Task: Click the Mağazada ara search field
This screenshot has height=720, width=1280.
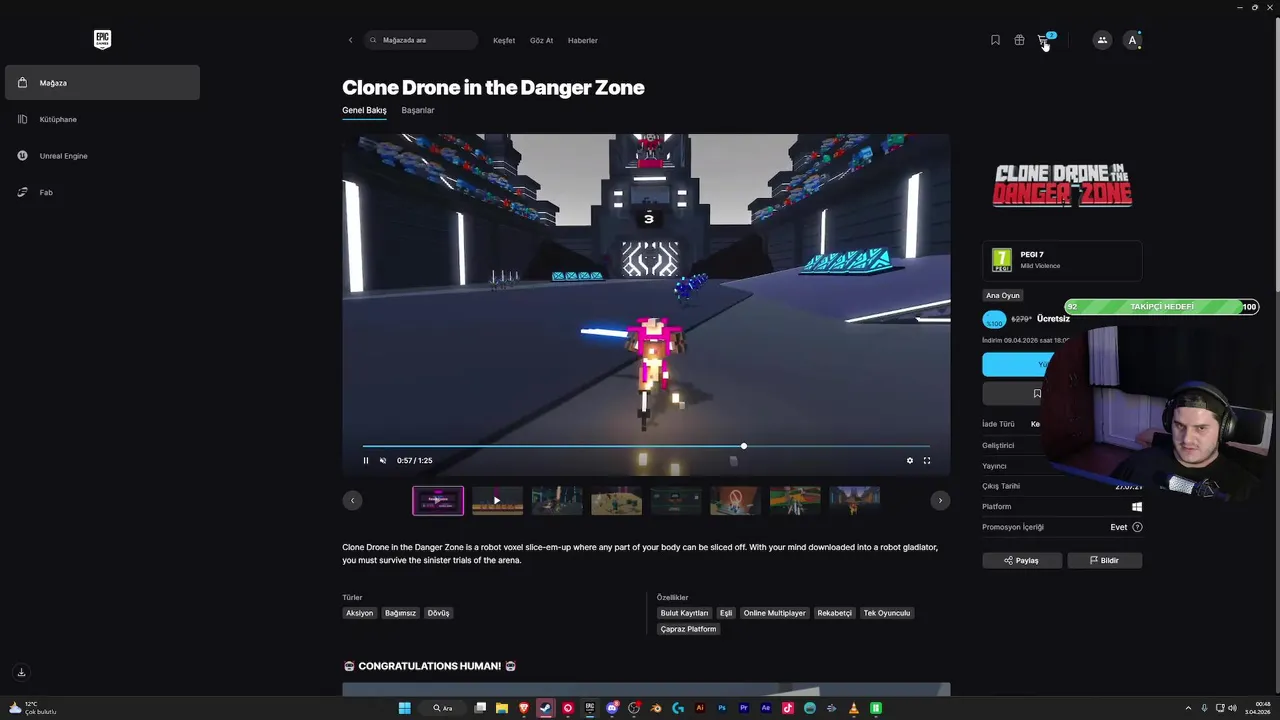Action: tap(421, 40)
